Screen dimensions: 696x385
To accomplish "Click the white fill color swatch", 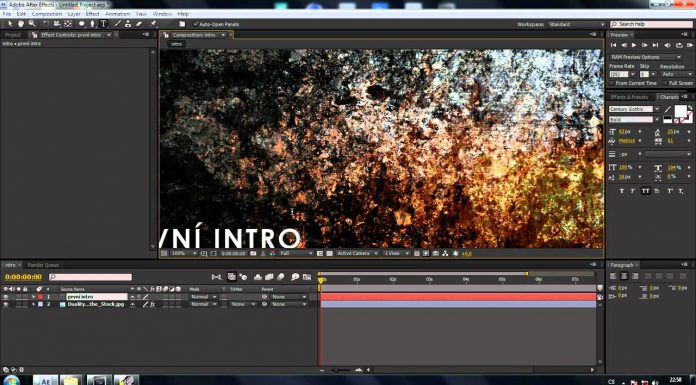I will point(680,111).
